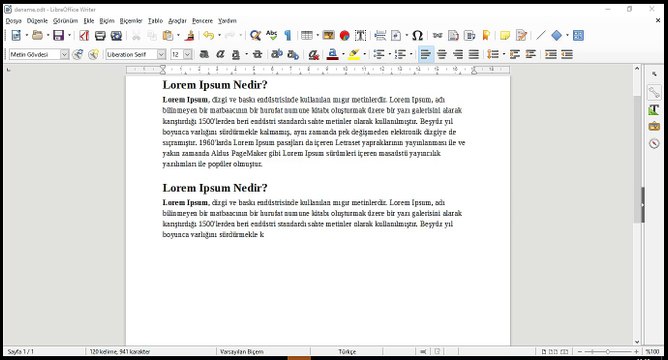Screen dimensions: 668x360
Task: Insert a hyperlink
Action: coord(438,35)
